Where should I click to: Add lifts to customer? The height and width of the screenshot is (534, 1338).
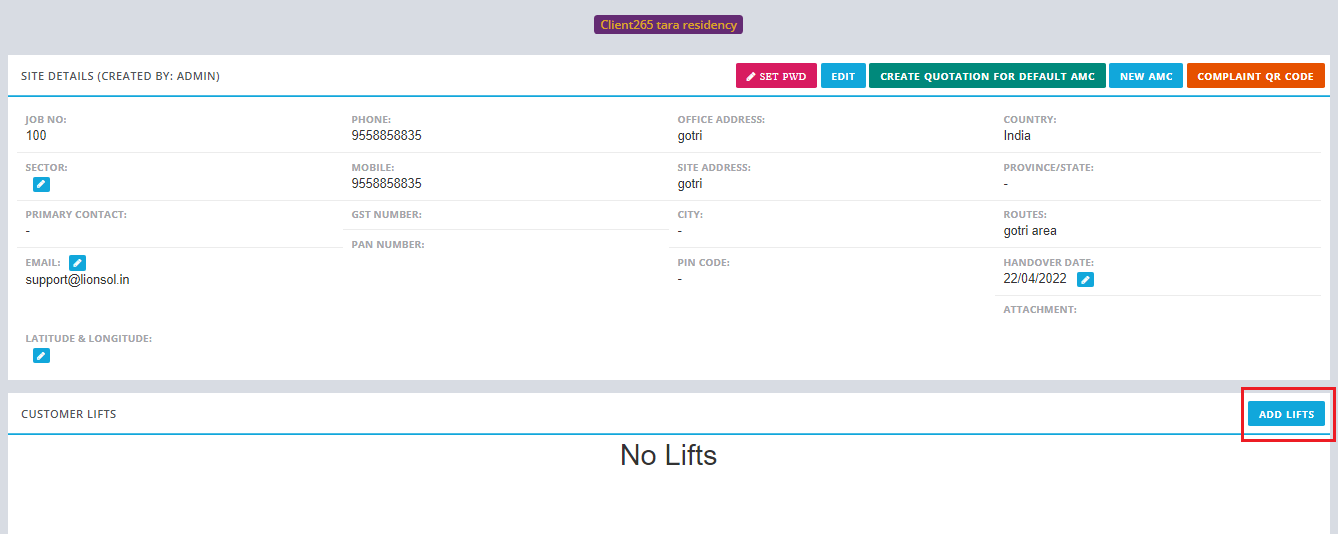click(x=1286, y=414)
